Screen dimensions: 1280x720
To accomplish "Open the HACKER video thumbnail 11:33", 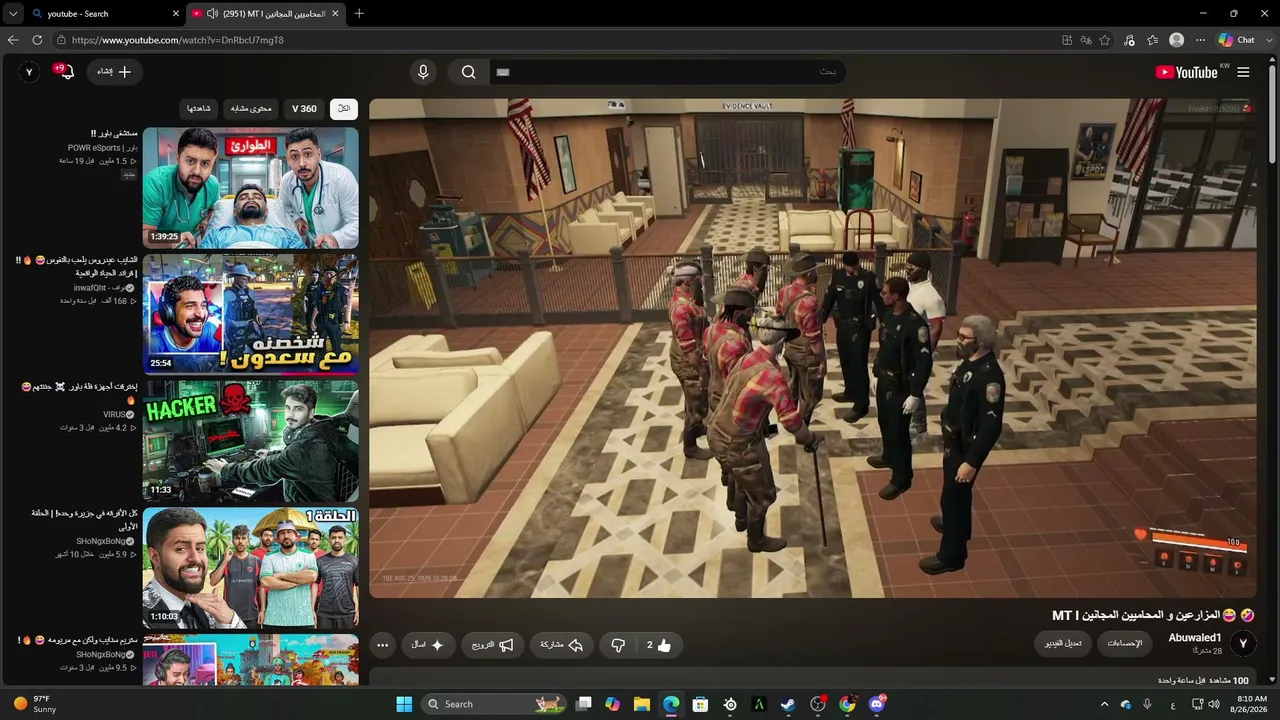I will 250,441.
